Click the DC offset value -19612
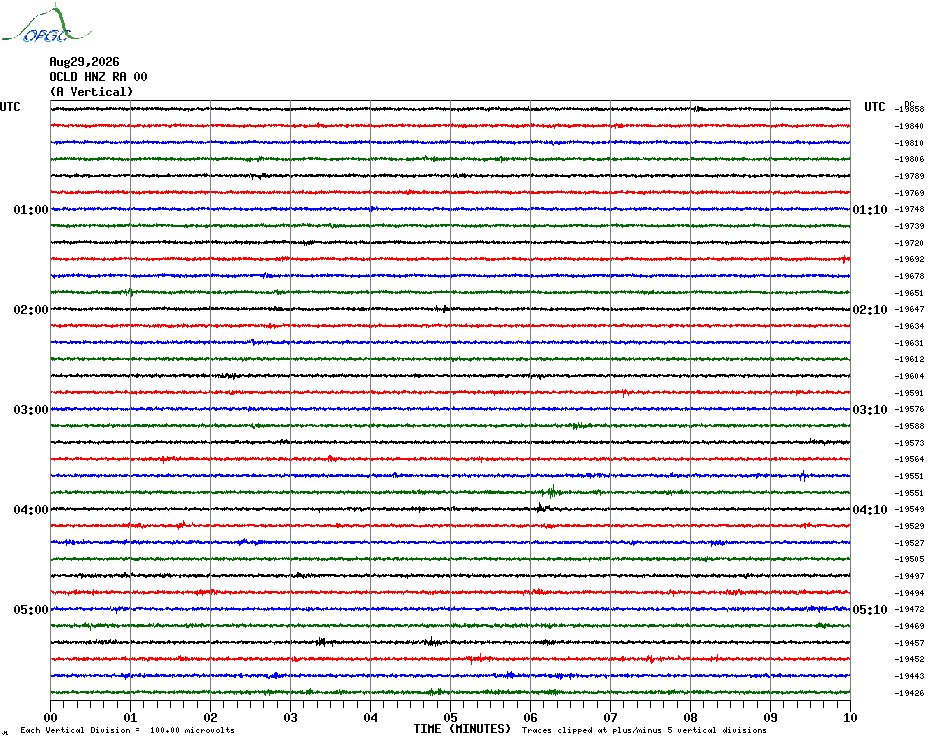 click(909, 360)
